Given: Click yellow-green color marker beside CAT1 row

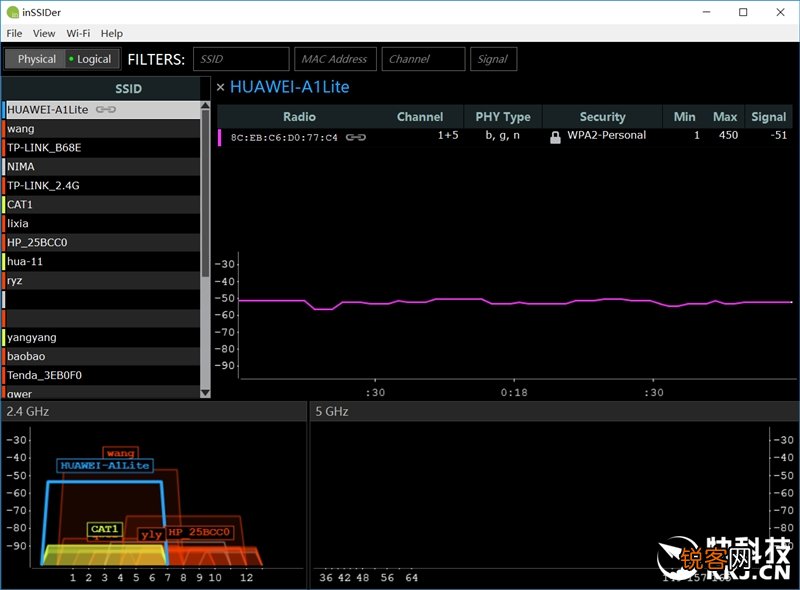Looking at the screenshot, I should click(4, 204).
